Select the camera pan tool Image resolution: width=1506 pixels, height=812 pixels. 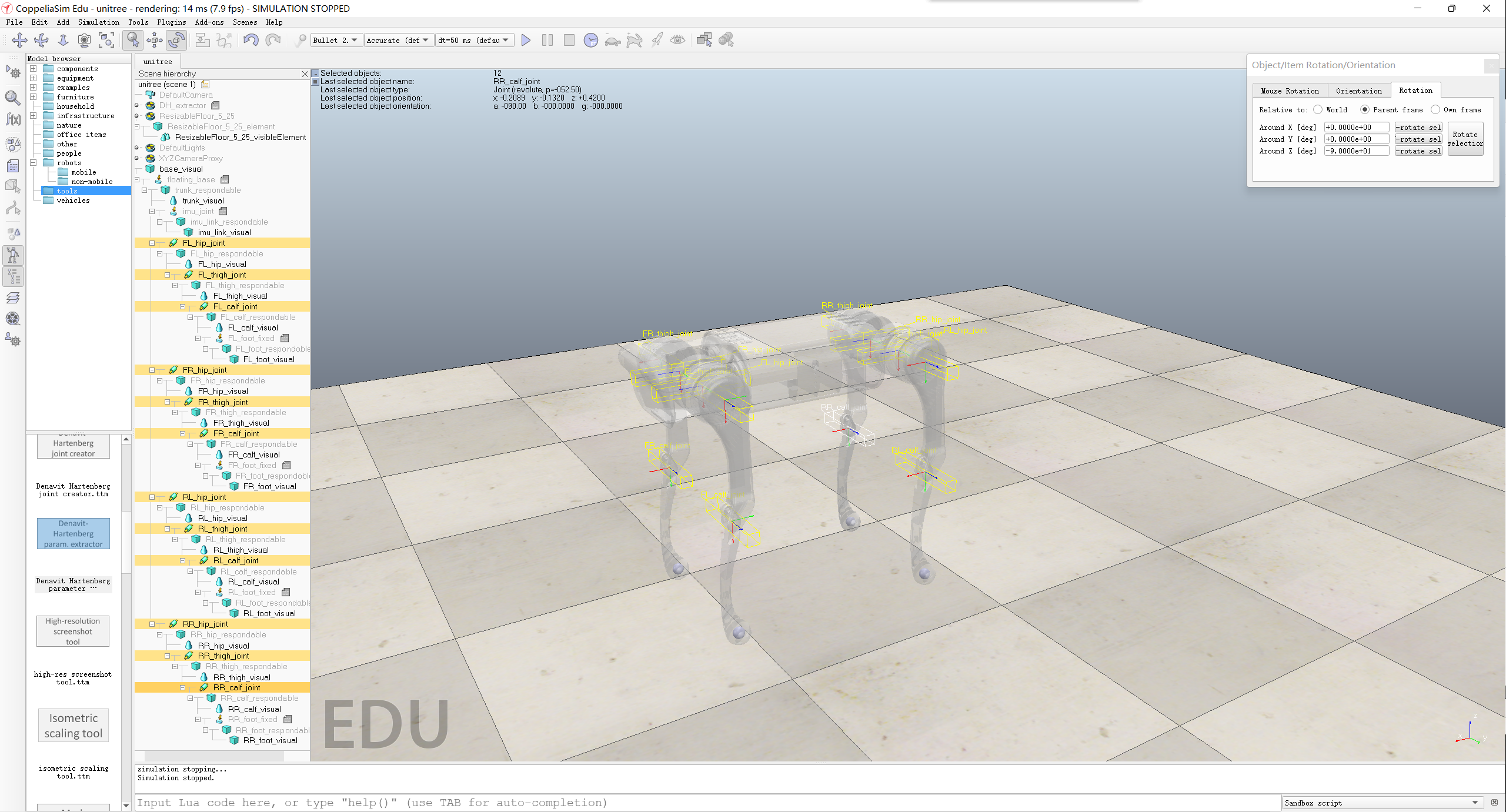pyautogui.click(x=19, y=40)
